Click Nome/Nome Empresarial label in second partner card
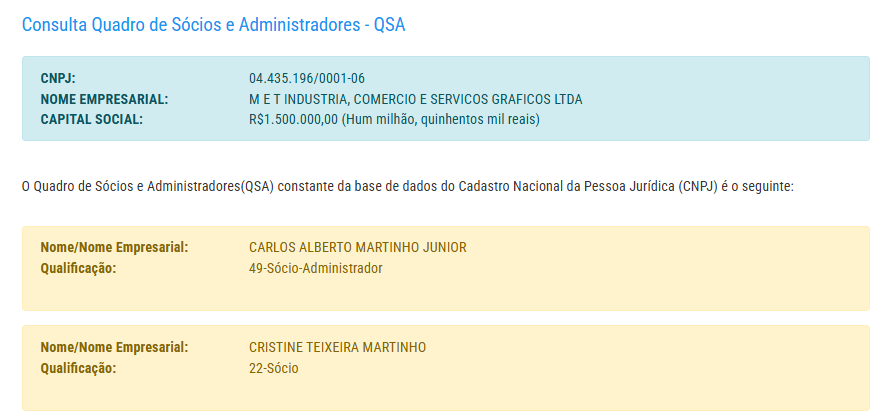 click(x=114, y=347)
